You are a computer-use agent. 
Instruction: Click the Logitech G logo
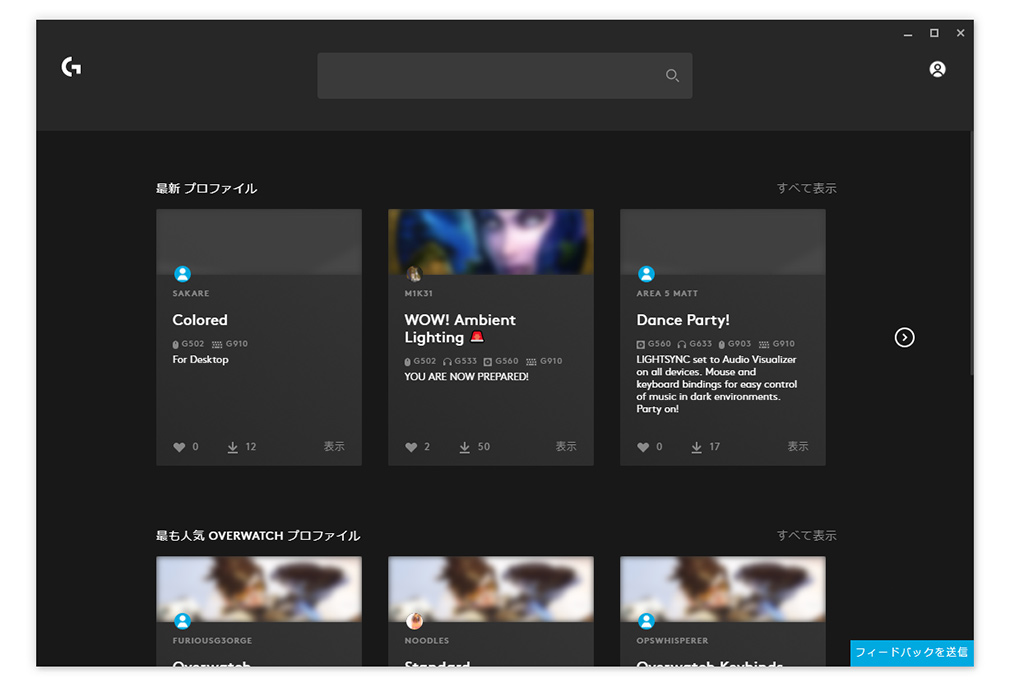click(71, 67)
